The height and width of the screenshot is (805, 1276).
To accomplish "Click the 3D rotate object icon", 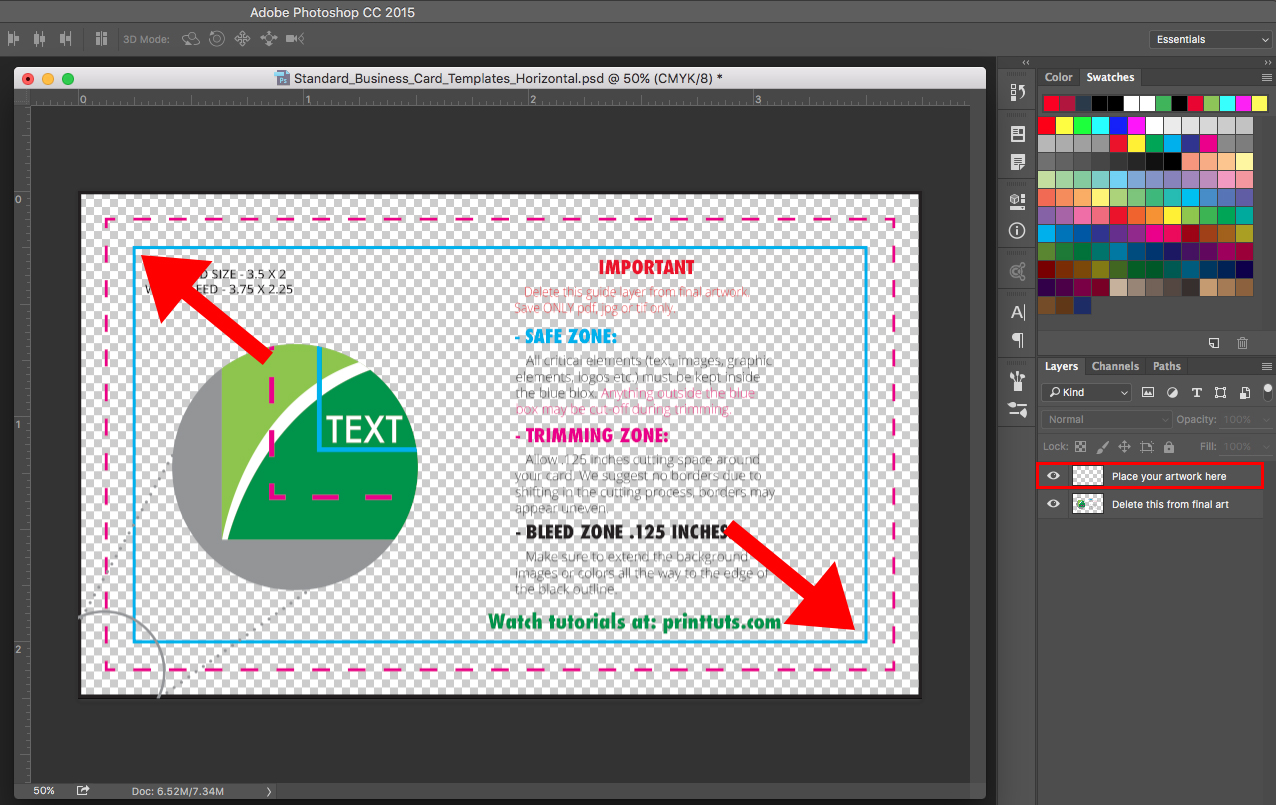I will [190, 39].
